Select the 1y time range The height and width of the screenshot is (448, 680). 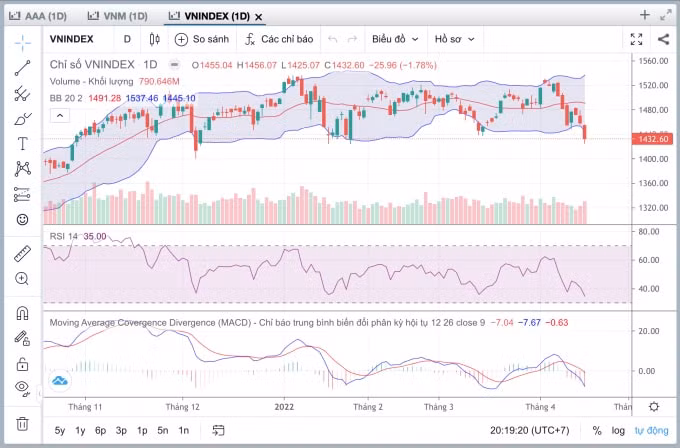pos(80,431)
